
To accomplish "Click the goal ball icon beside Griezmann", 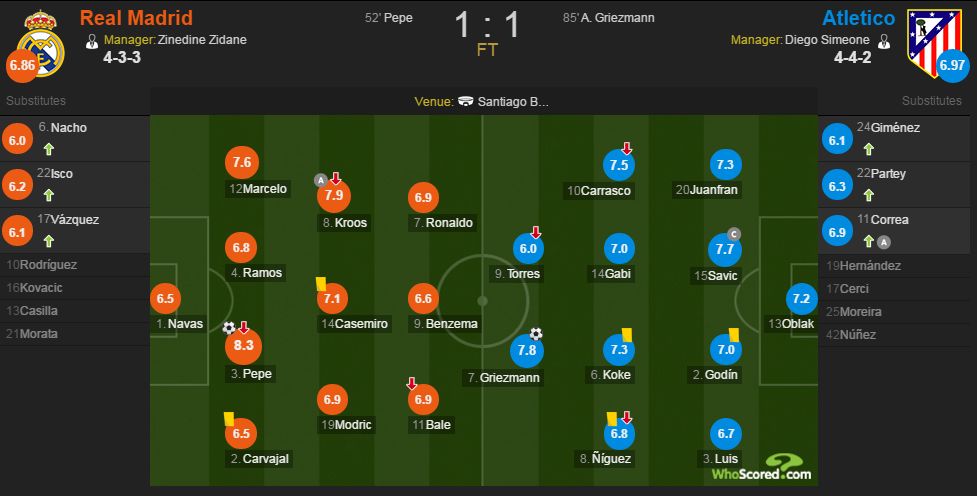I will (x=536, y=334).
